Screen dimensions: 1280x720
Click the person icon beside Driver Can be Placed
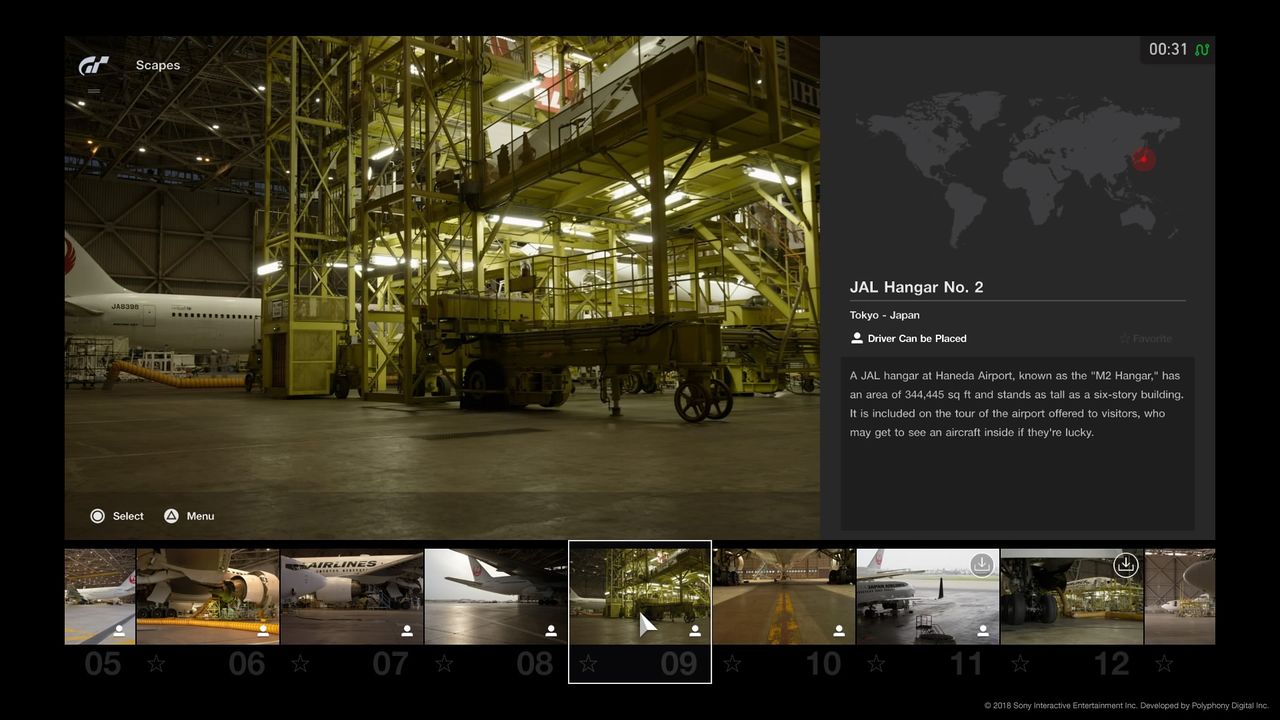click(x=857, y=339)
